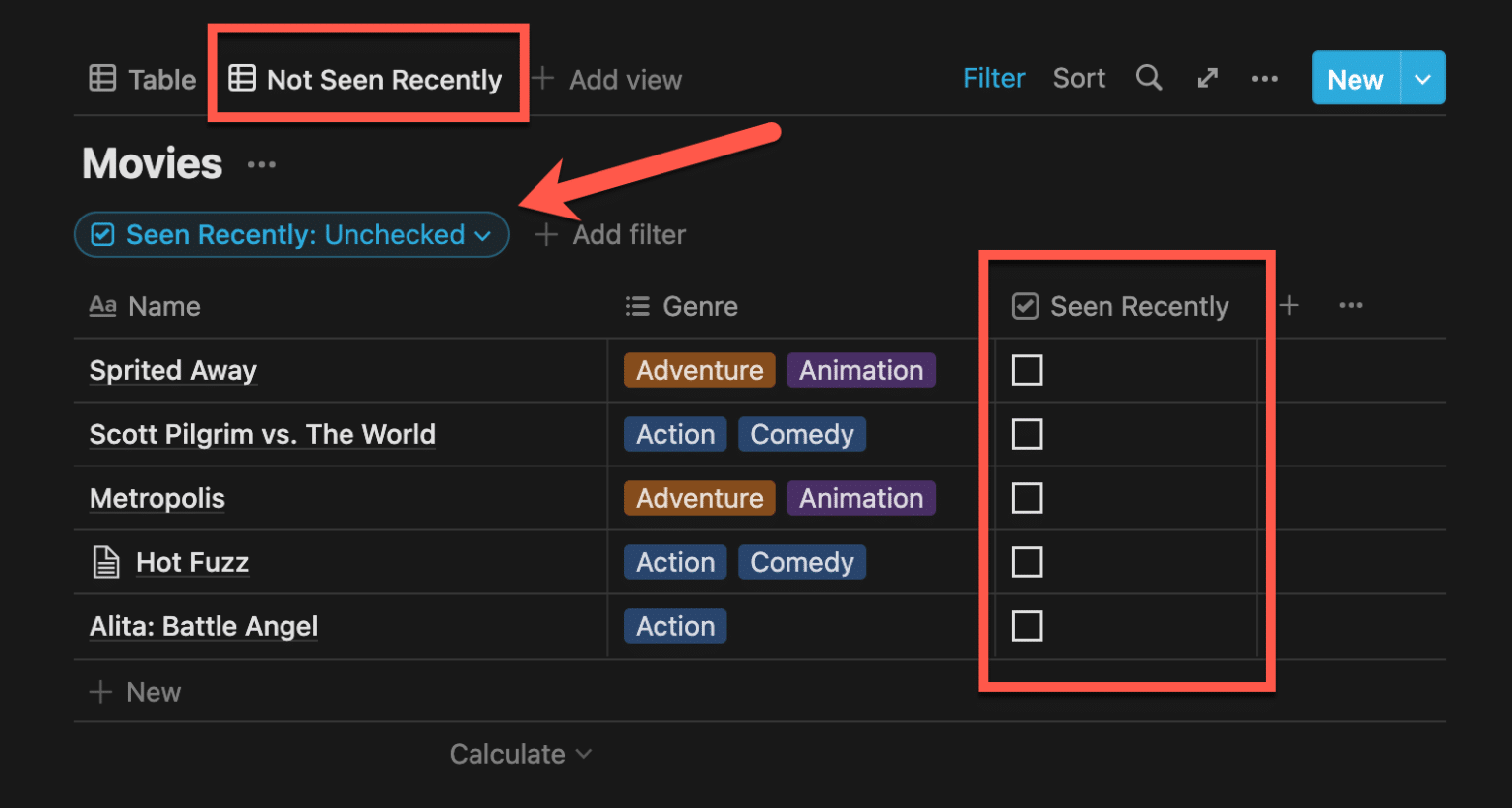
Task: Click the Genre column list icon
Action: point(638,306)
